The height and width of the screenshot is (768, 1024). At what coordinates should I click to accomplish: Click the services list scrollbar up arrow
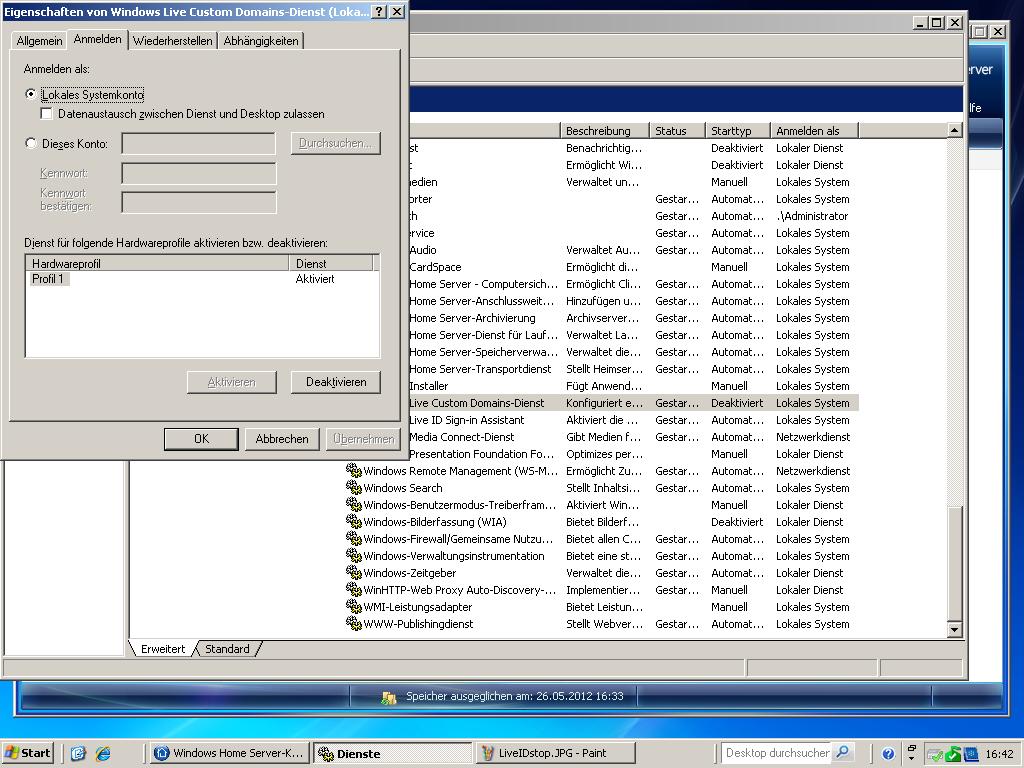[x=954, y=130]
